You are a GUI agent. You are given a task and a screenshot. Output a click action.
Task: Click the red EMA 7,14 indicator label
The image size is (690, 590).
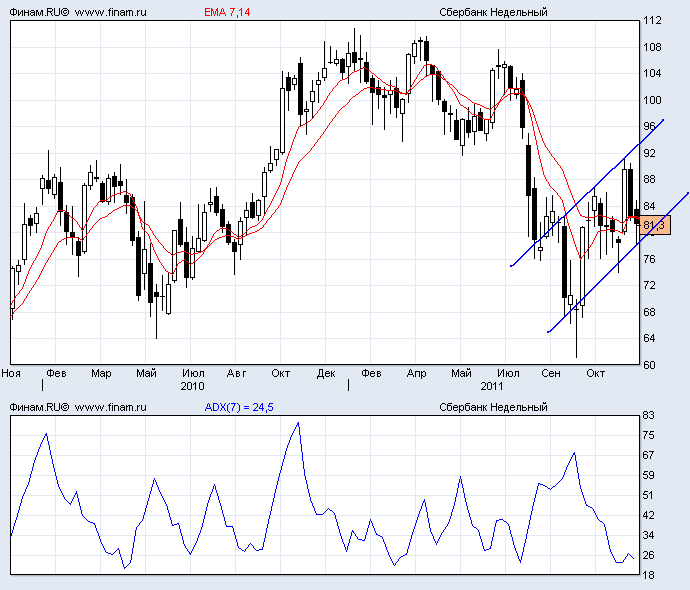(227, 12)
